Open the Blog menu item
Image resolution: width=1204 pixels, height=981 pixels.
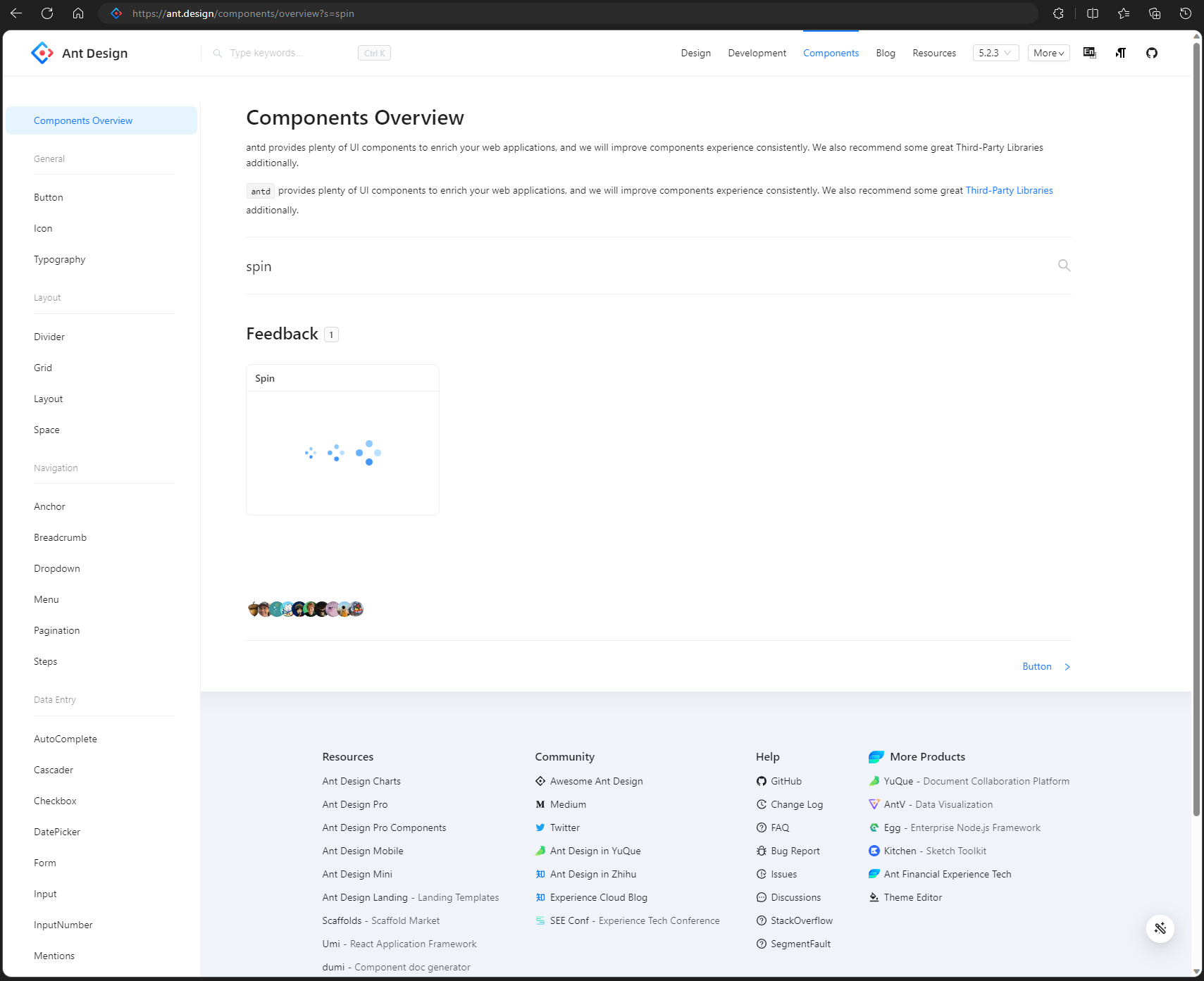point(885,53)
